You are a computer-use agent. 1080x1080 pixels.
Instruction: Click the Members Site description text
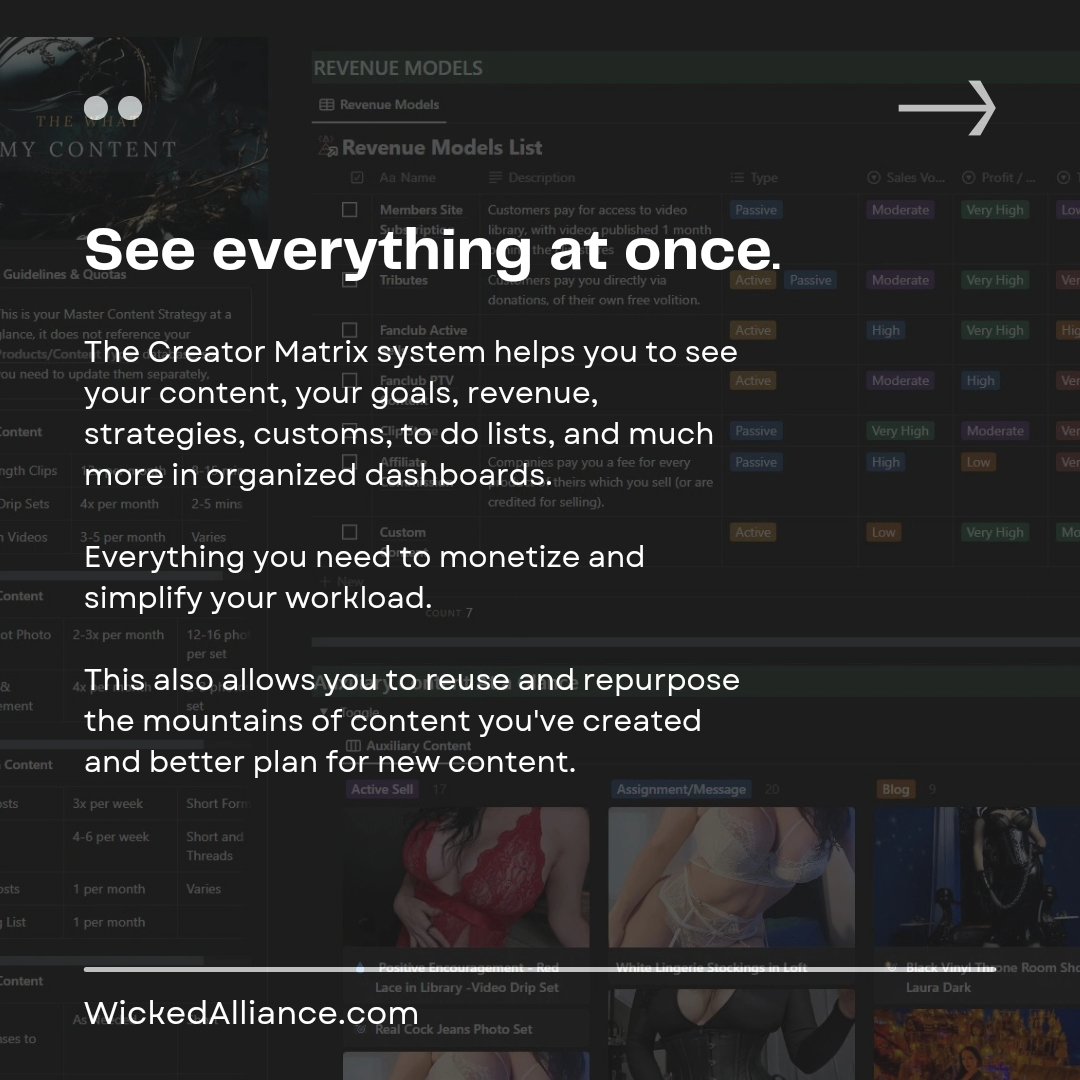click(599, 229)
